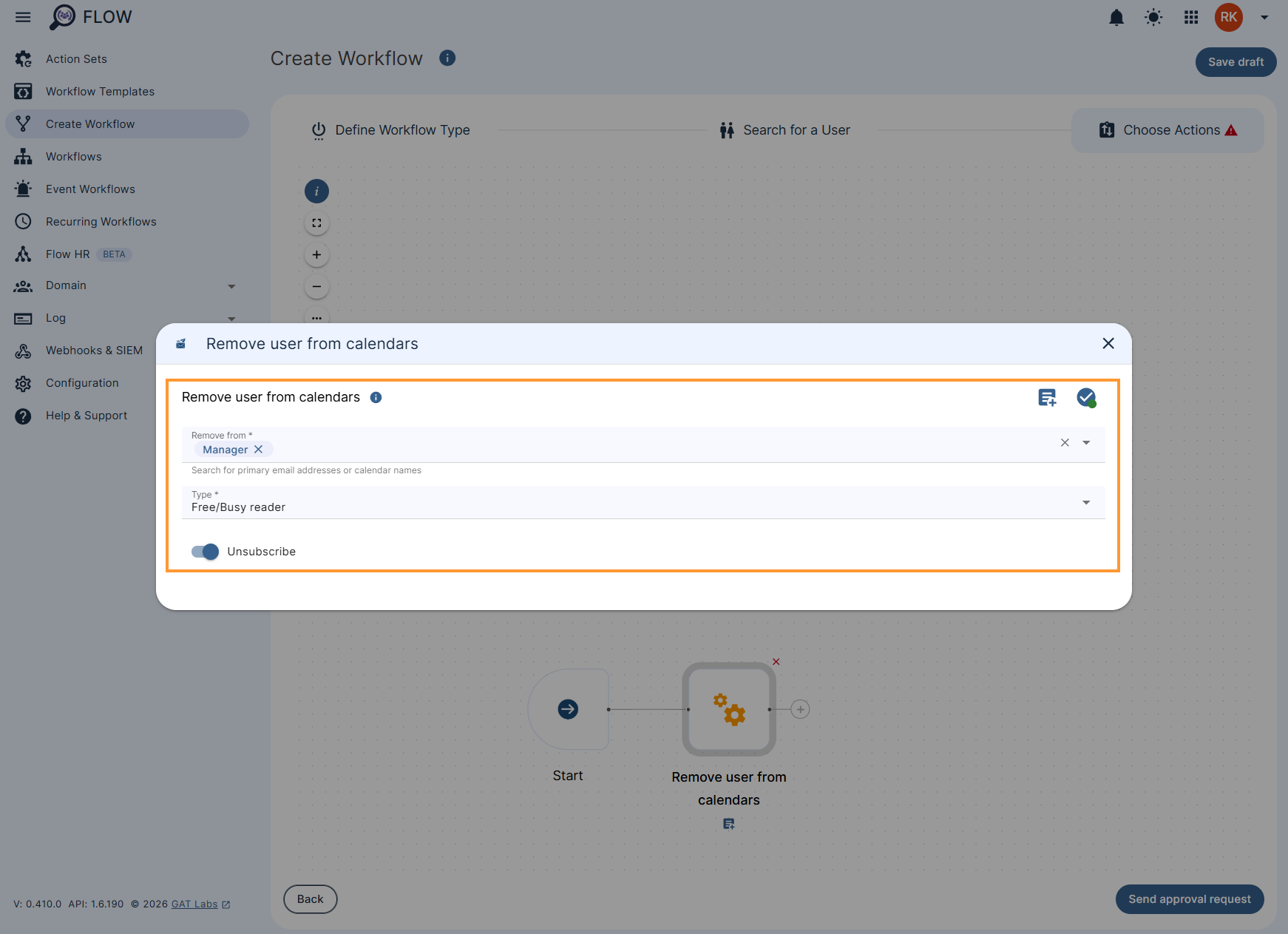Delete the Remove user from calendars node
Screen dimensions: 1288x934
pyautogui.click(x=776, y=662)
